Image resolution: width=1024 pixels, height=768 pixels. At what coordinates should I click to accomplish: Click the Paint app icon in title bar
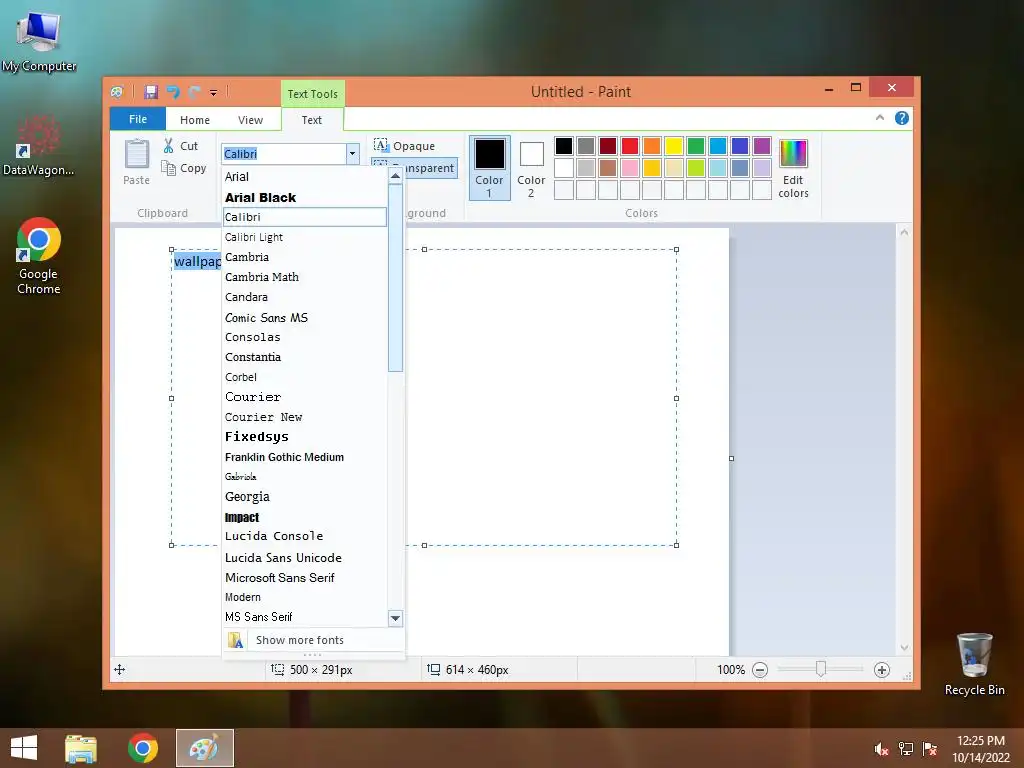117,92
